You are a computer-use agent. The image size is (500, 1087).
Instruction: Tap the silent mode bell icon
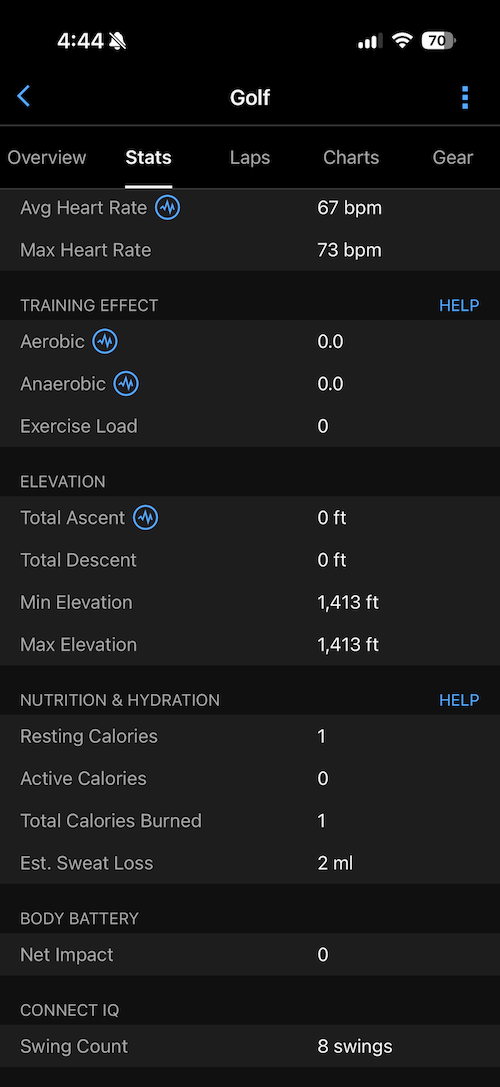118,42
